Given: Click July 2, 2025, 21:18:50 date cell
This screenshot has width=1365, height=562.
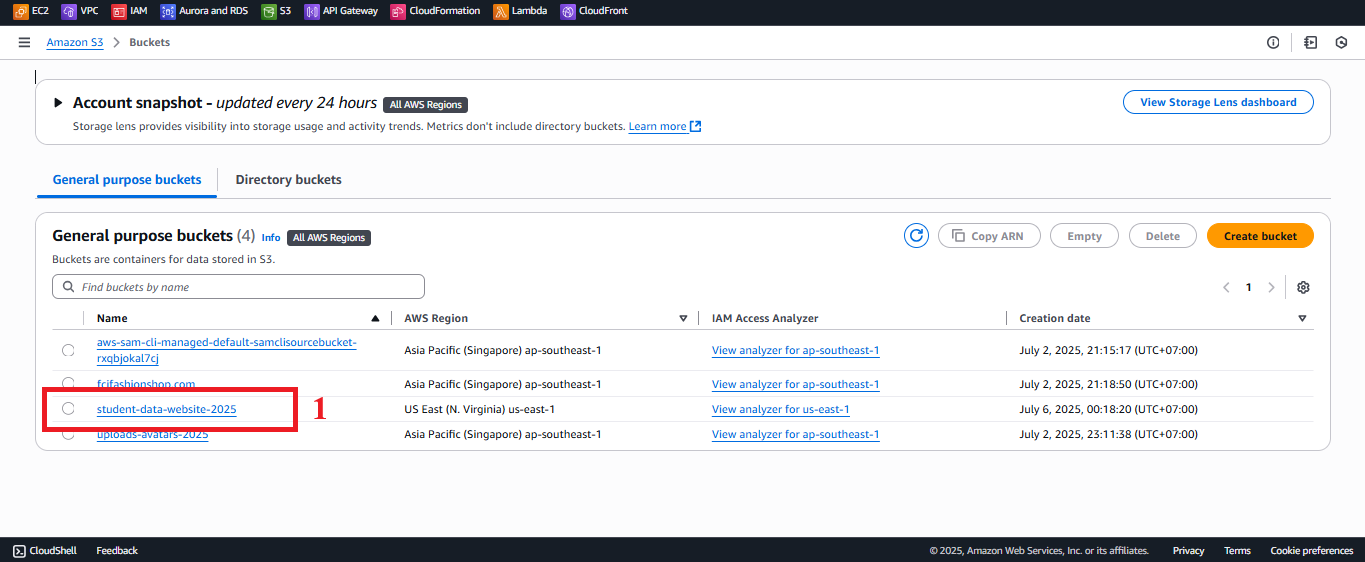Looking at the screenshot, I should tap(1108, 384).
